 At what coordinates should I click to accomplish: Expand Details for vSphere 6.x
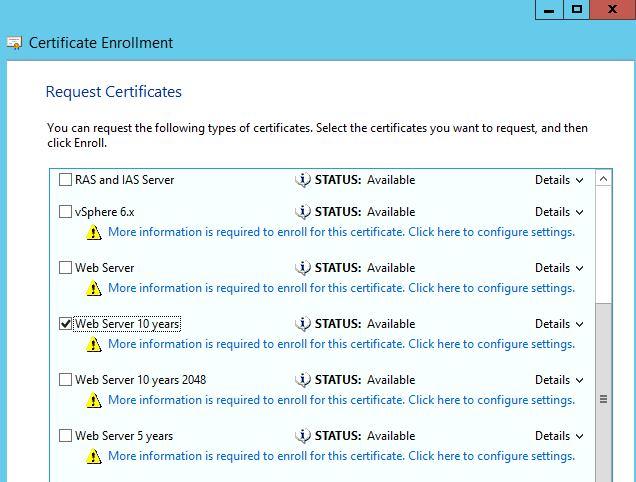coord(558,212)
